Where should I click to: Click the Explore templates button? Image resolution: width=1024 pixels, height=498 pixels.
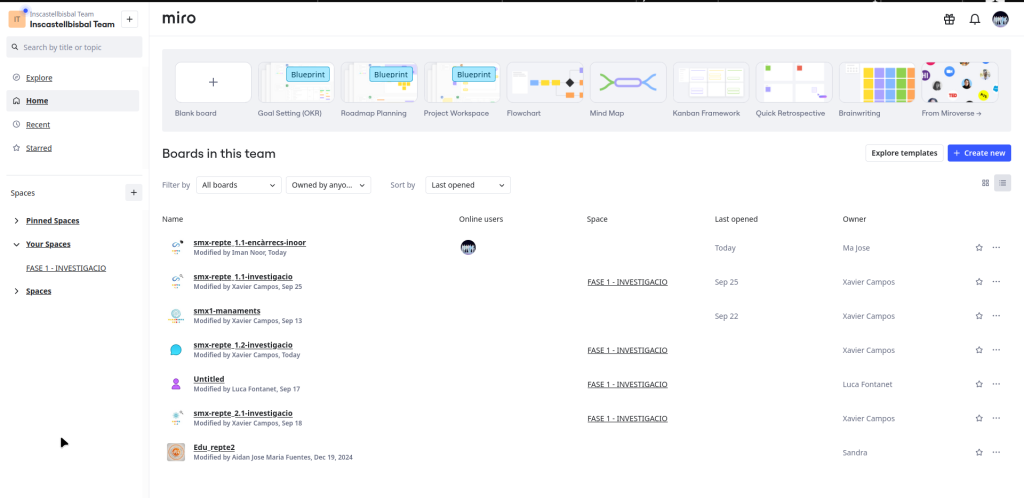click(x=904, y=153)
